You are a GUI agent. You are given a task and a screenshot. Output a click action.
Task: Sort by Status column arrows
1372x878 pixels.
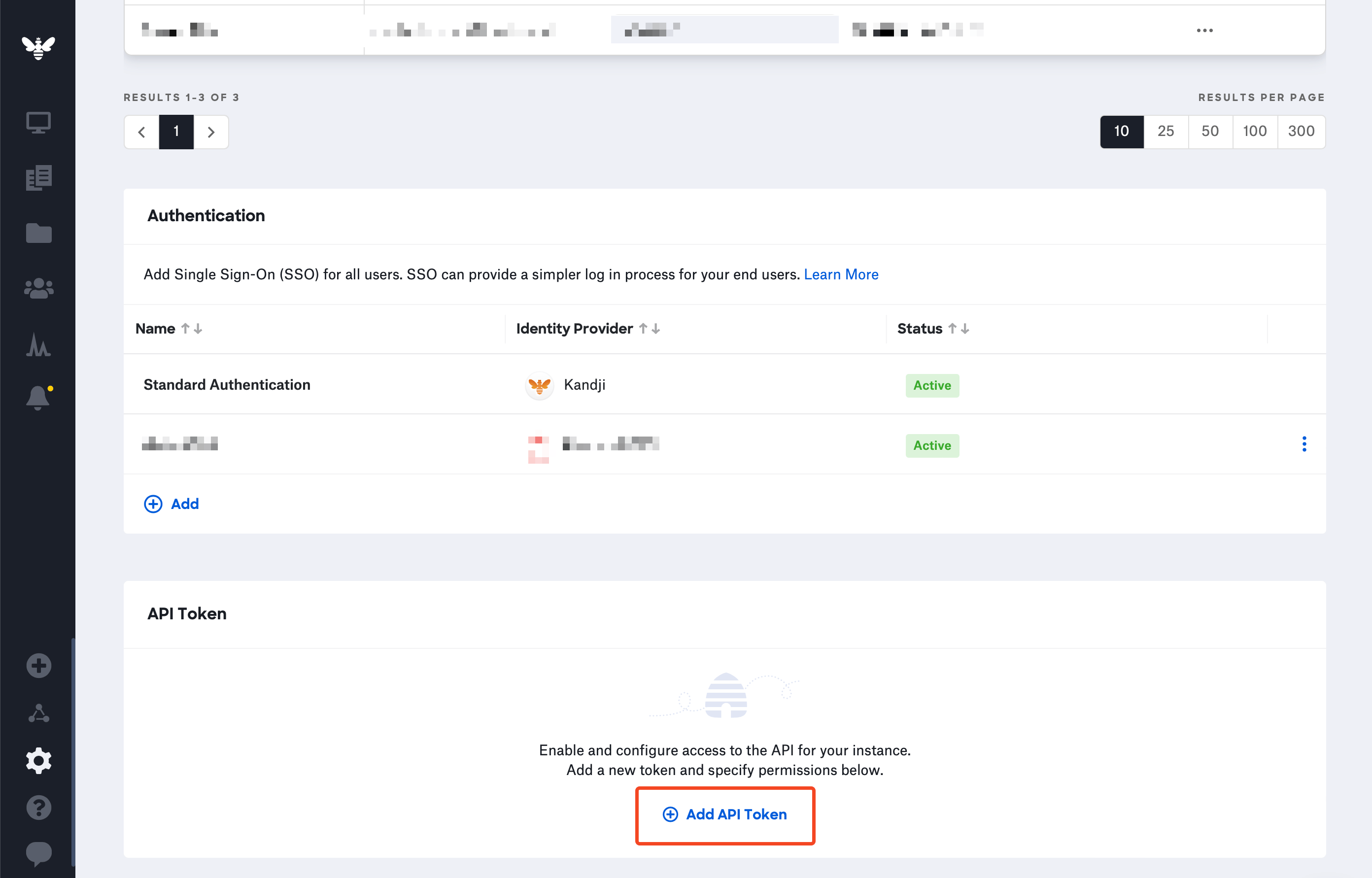(x=959, y=329)
